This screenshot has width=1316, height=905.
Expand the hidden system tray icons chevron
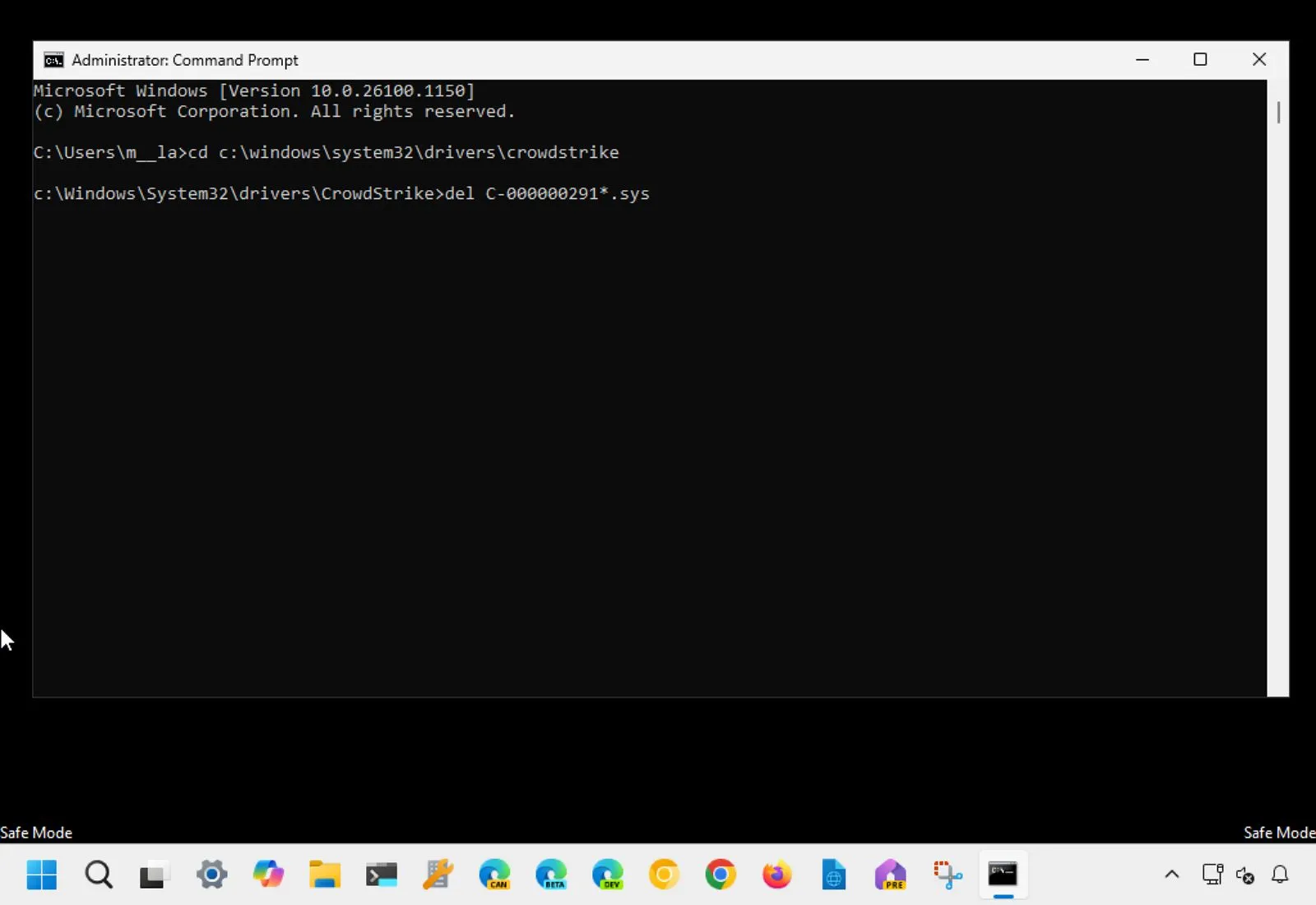[x=1172, y=875]
